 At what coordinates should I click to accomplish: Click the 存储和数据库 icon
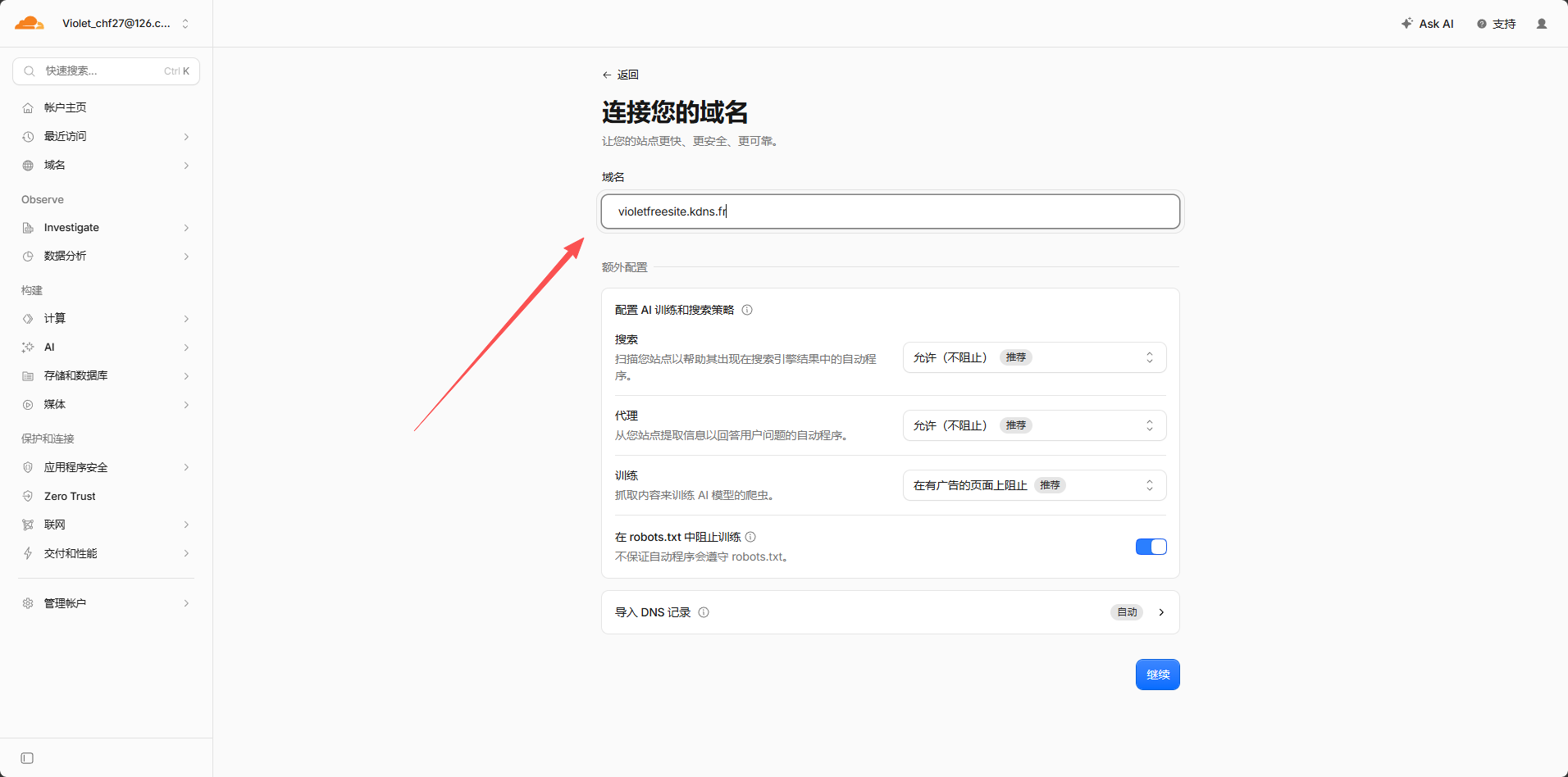click(x=28, y=376)
